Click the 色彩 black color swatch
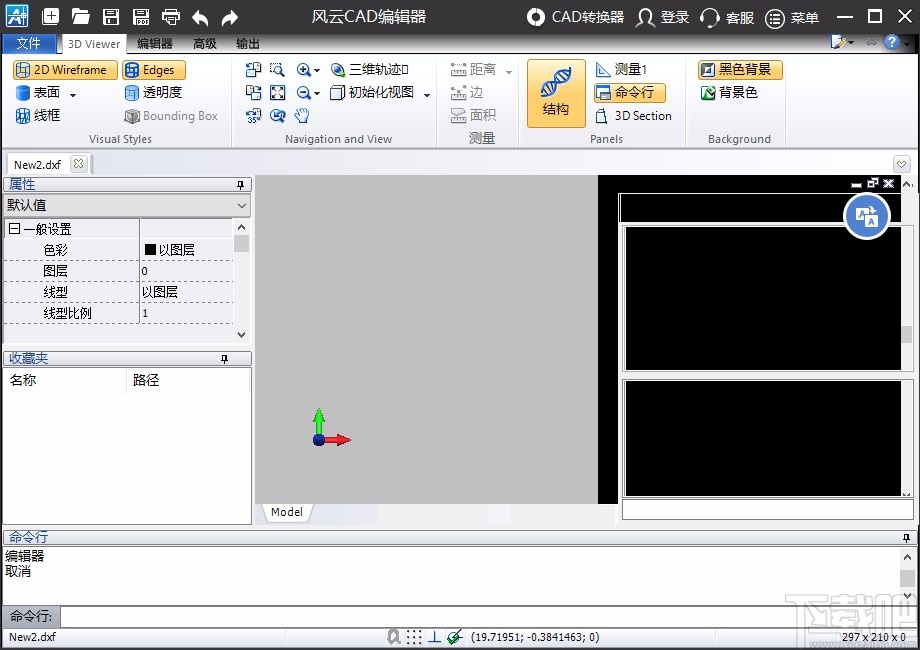This screenshot has width=920, height=650. pos(150,250)
